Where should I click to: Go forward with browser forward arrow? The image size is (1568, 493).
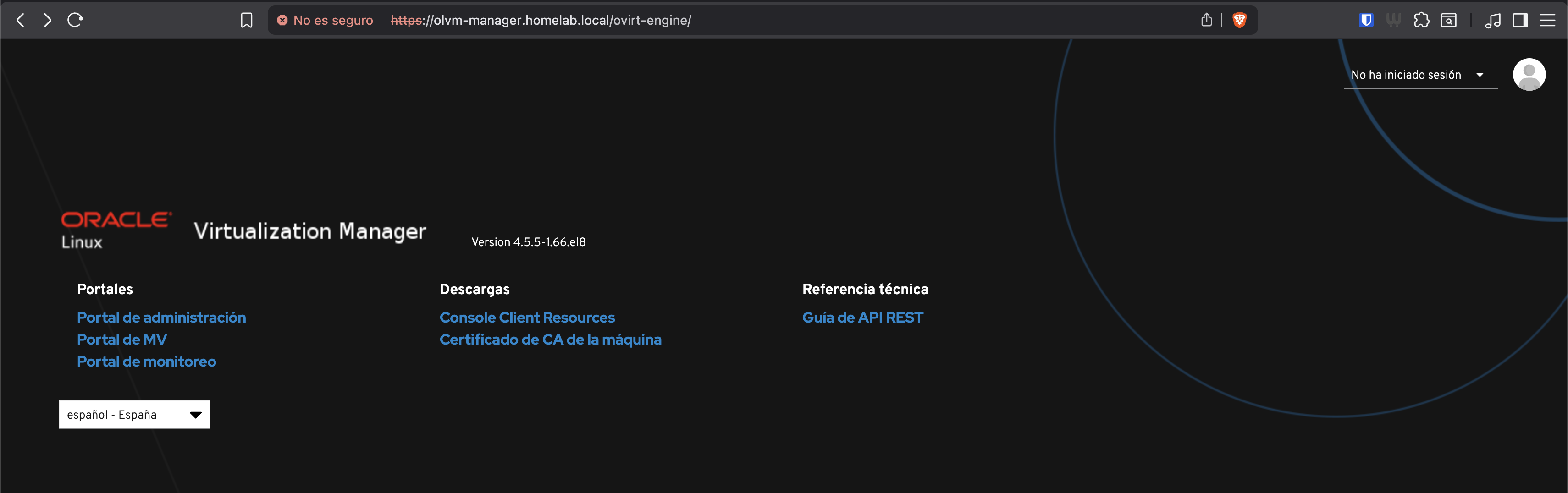(48, 20)
